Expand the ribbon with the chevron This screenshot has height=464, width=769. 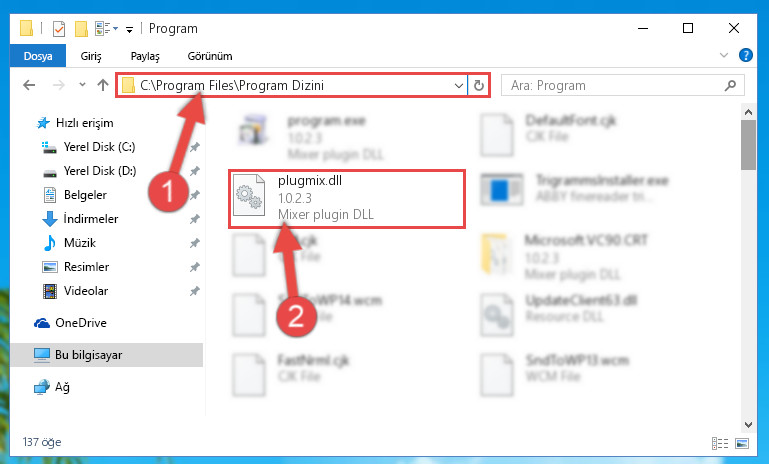coord(723,55)
